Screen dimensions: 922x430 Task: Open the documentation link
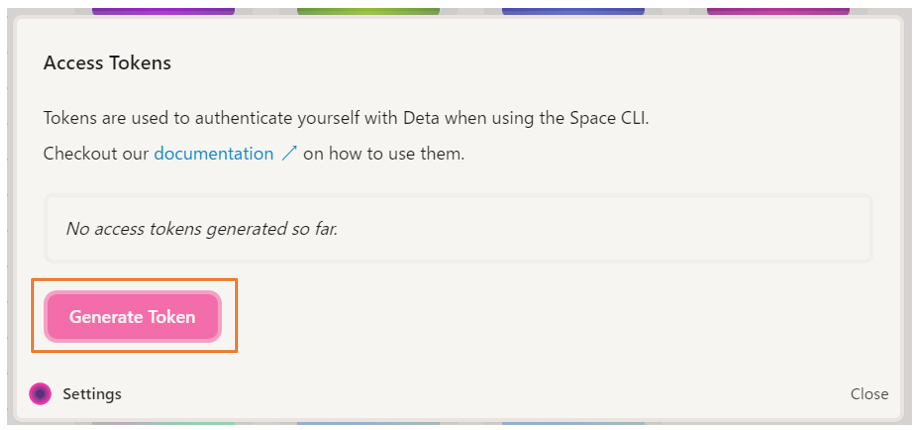(x=213, y=154)
